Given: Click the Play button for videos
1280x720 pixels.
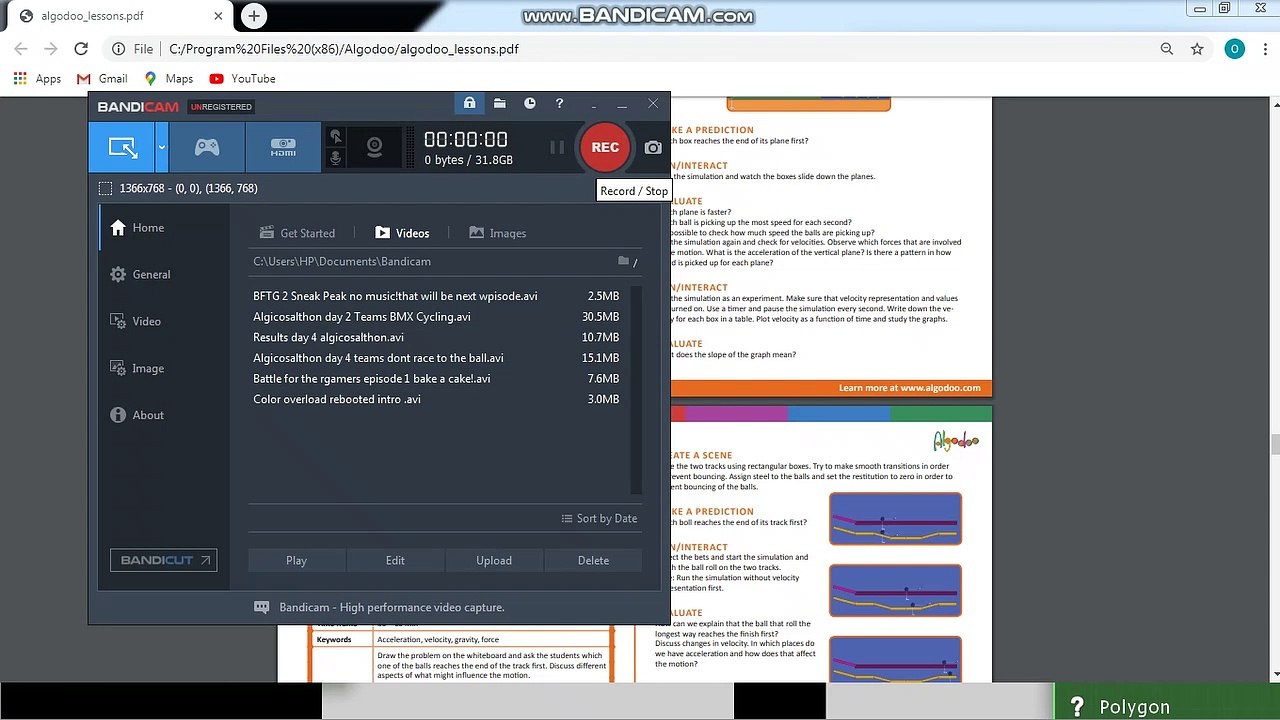Looking at the screenshot, I should coord(296,560).
